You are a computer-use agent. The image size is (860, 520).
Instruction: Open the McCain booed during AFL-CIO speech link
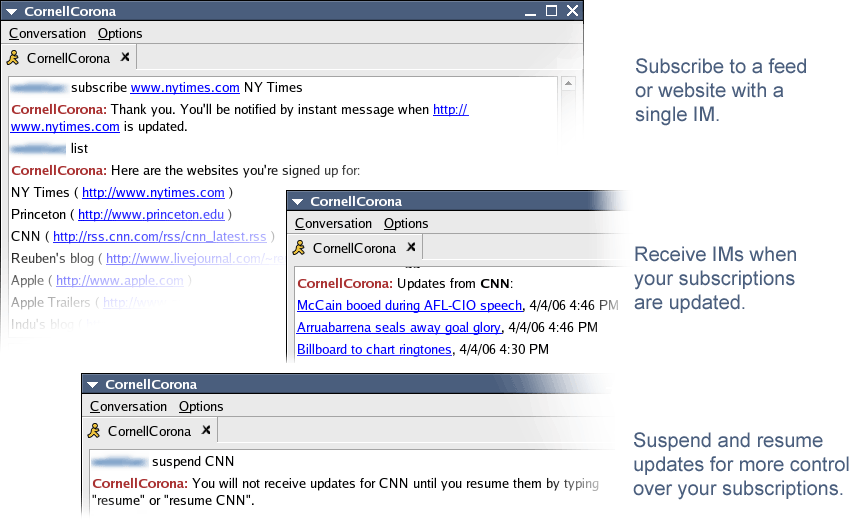click(409, 305)
